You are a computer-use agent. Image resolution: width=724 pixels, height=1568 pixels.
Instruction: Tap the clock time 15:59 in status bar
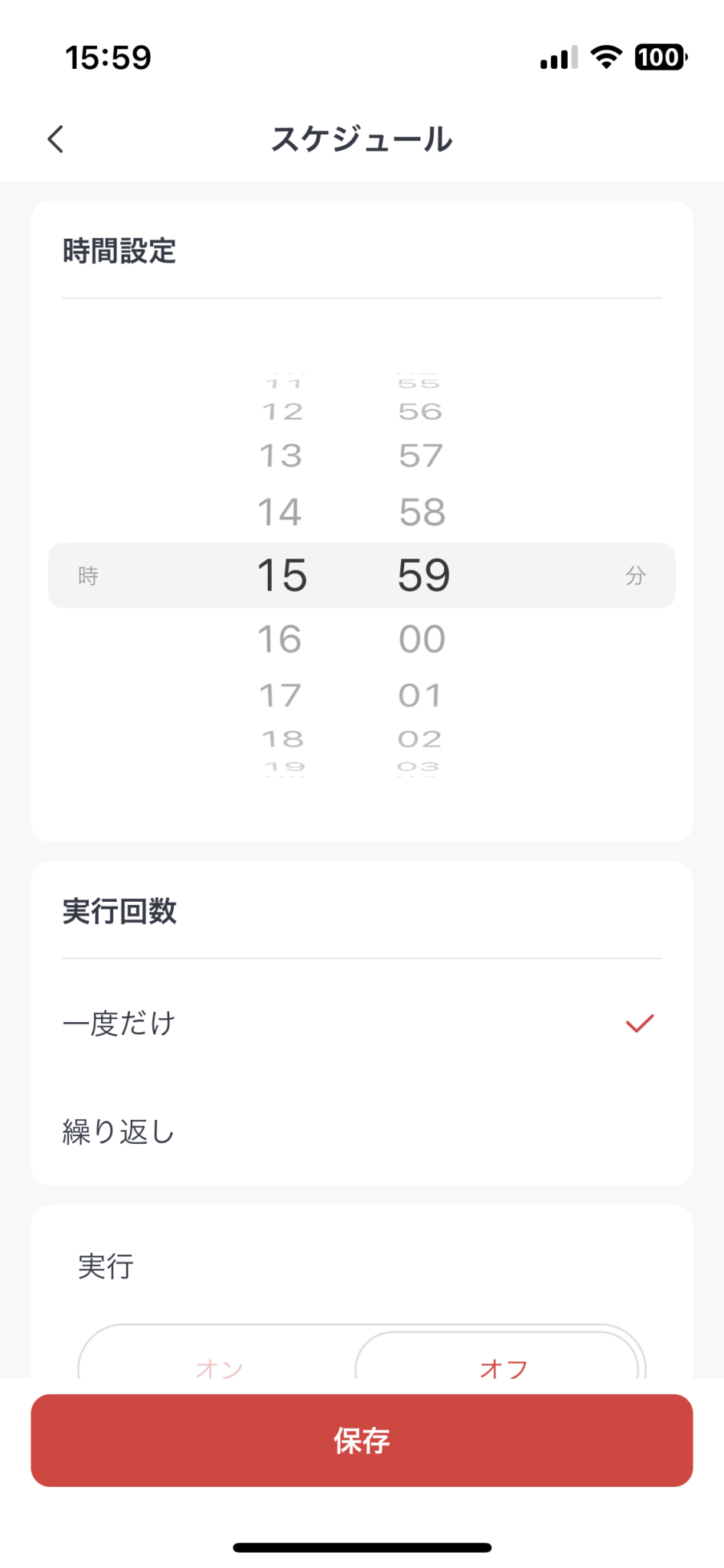tap(107, 57)
